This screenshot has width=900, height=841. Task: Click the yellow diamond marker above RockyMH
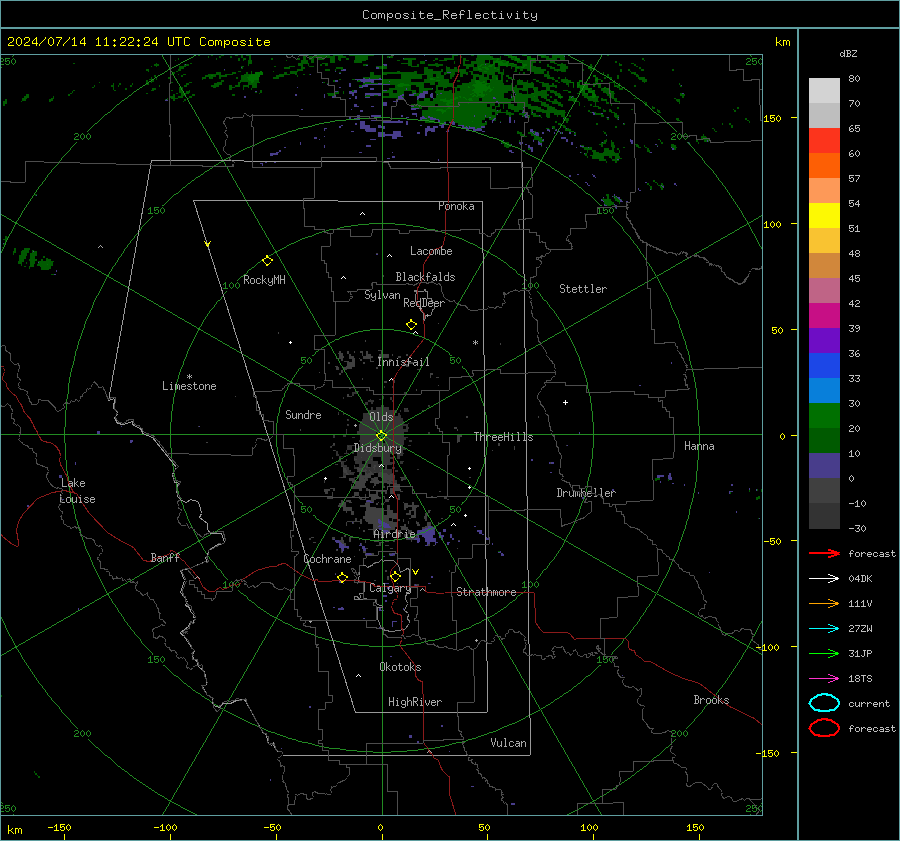(x=267, y=261)
